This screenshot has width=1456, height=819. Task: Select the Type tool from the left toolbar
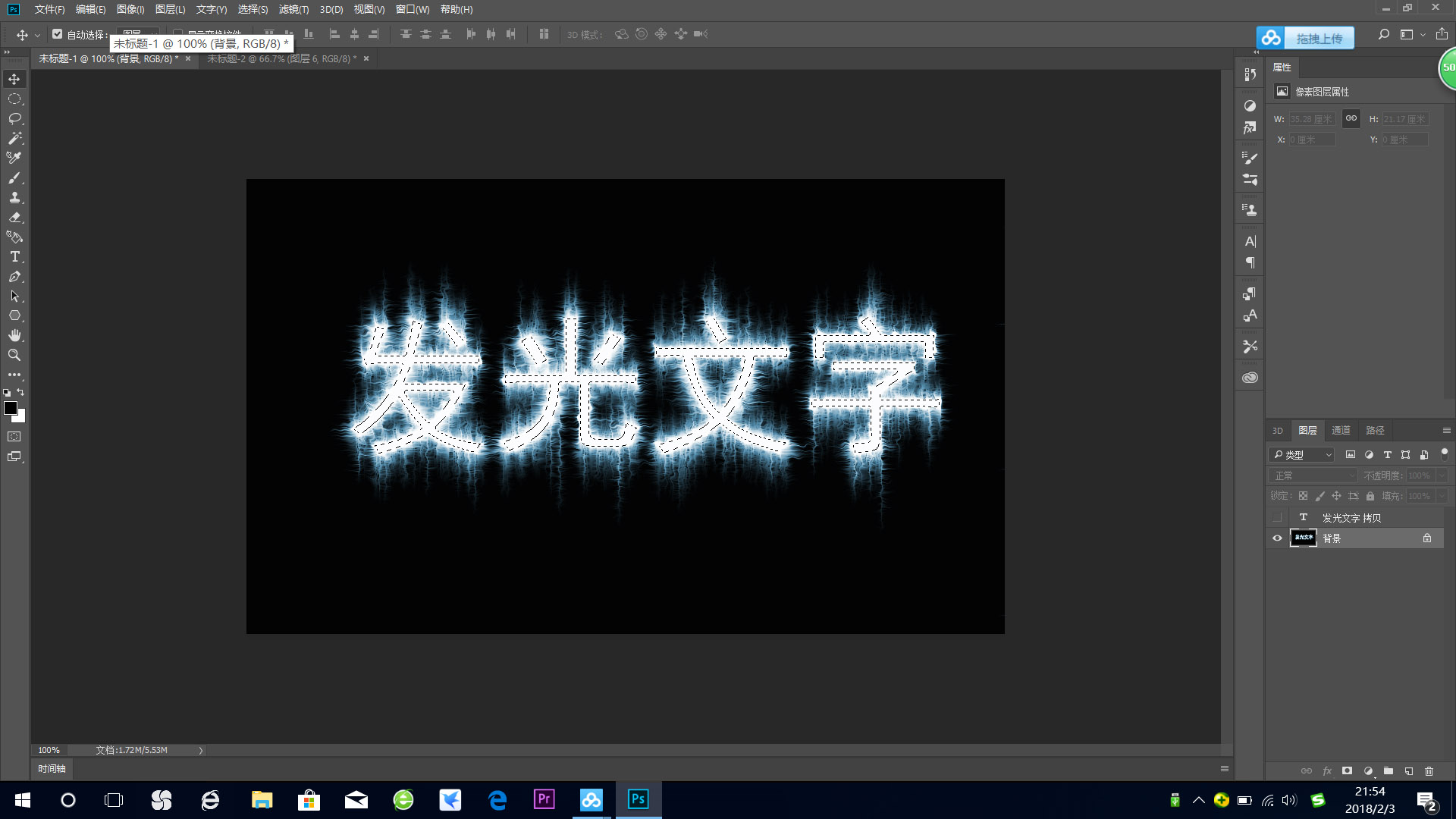14,257
